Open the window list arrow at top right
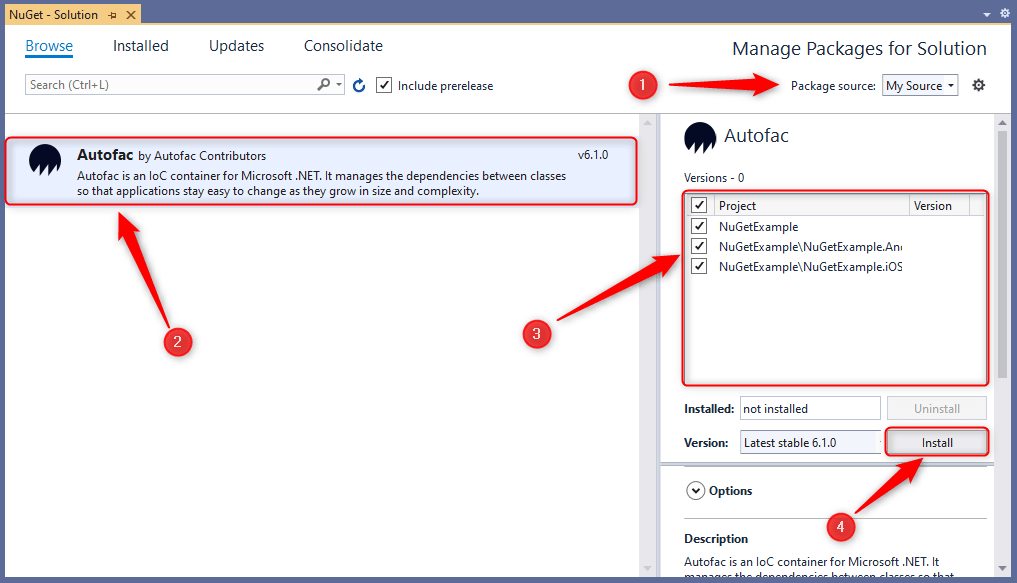The height and width of the screenshot is (583, 1017). point(988,14)
